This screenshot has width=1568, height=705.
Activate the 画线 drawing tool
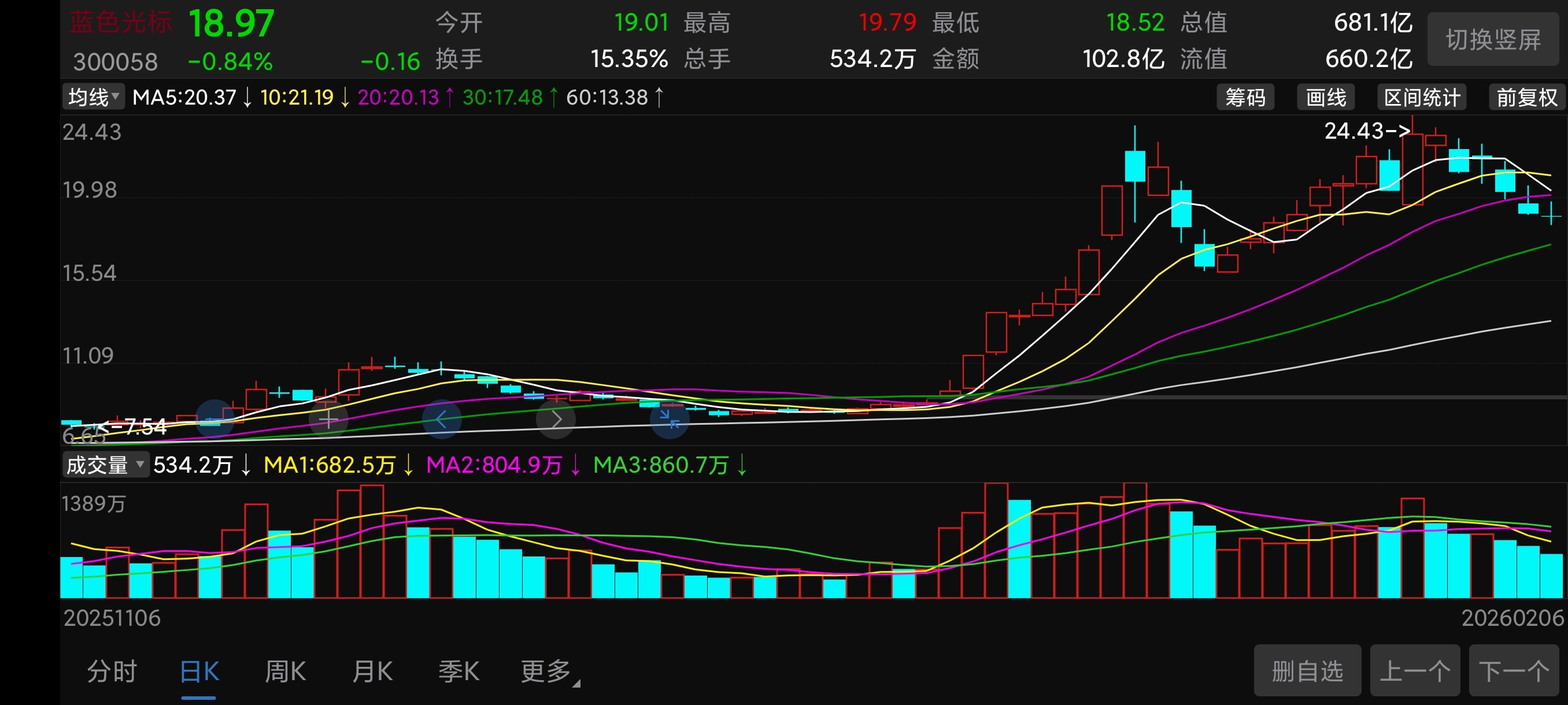[x=1326, y=97]
